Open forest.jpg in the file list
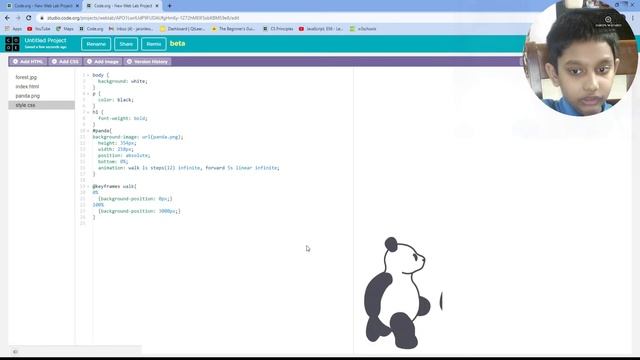The height and width of the screenshot is (360, 640). tap(26, 77)
